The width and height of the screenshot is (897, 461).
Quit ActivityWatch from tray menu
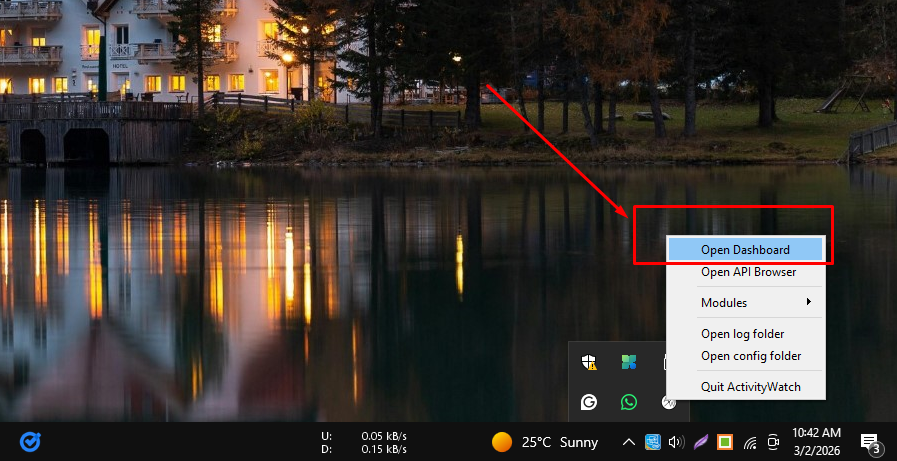coord(745,387)
